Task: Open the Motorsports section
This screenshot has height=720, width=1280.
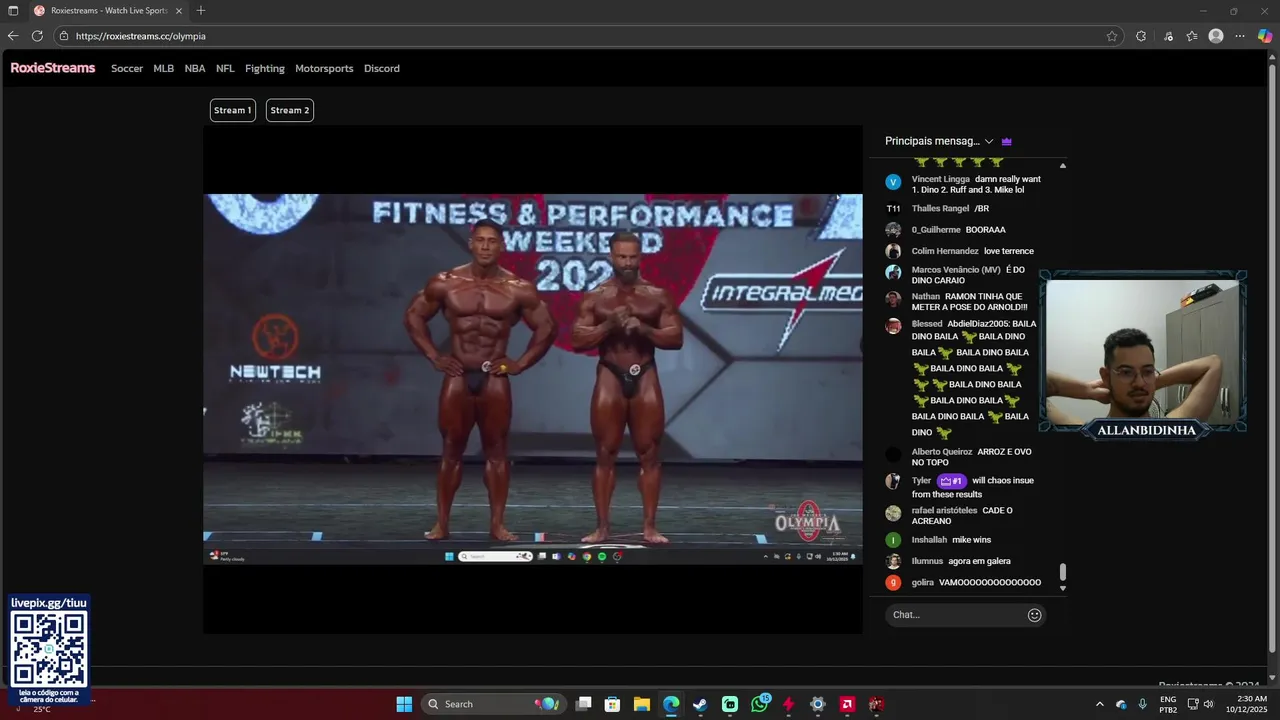Action: click(x=324, y=68)
